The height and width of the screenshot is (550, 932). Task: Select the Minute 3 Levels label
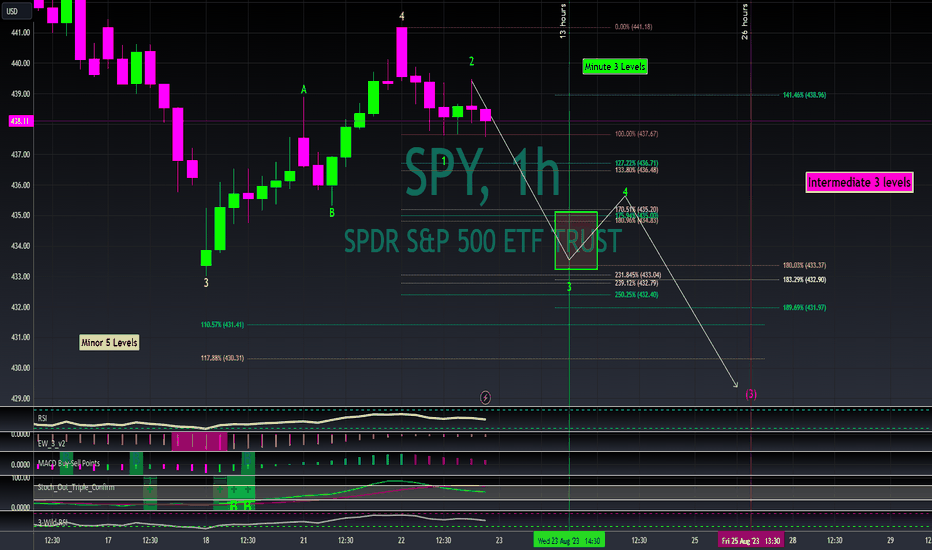click(x=615, y=67)
